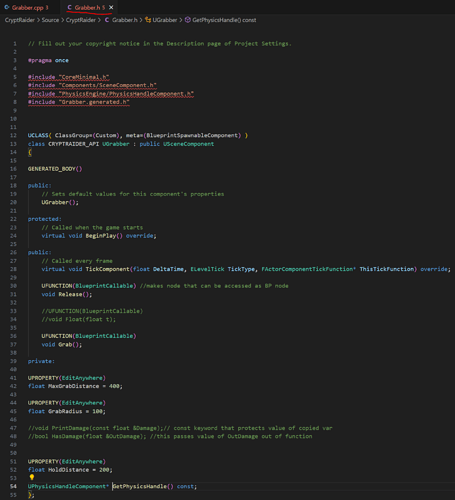Image resolution: width=455 pixels, height=500 pixels.
Task: Click the C icon in the Grabber.h breadcrumb
Action: pos(107,20)
